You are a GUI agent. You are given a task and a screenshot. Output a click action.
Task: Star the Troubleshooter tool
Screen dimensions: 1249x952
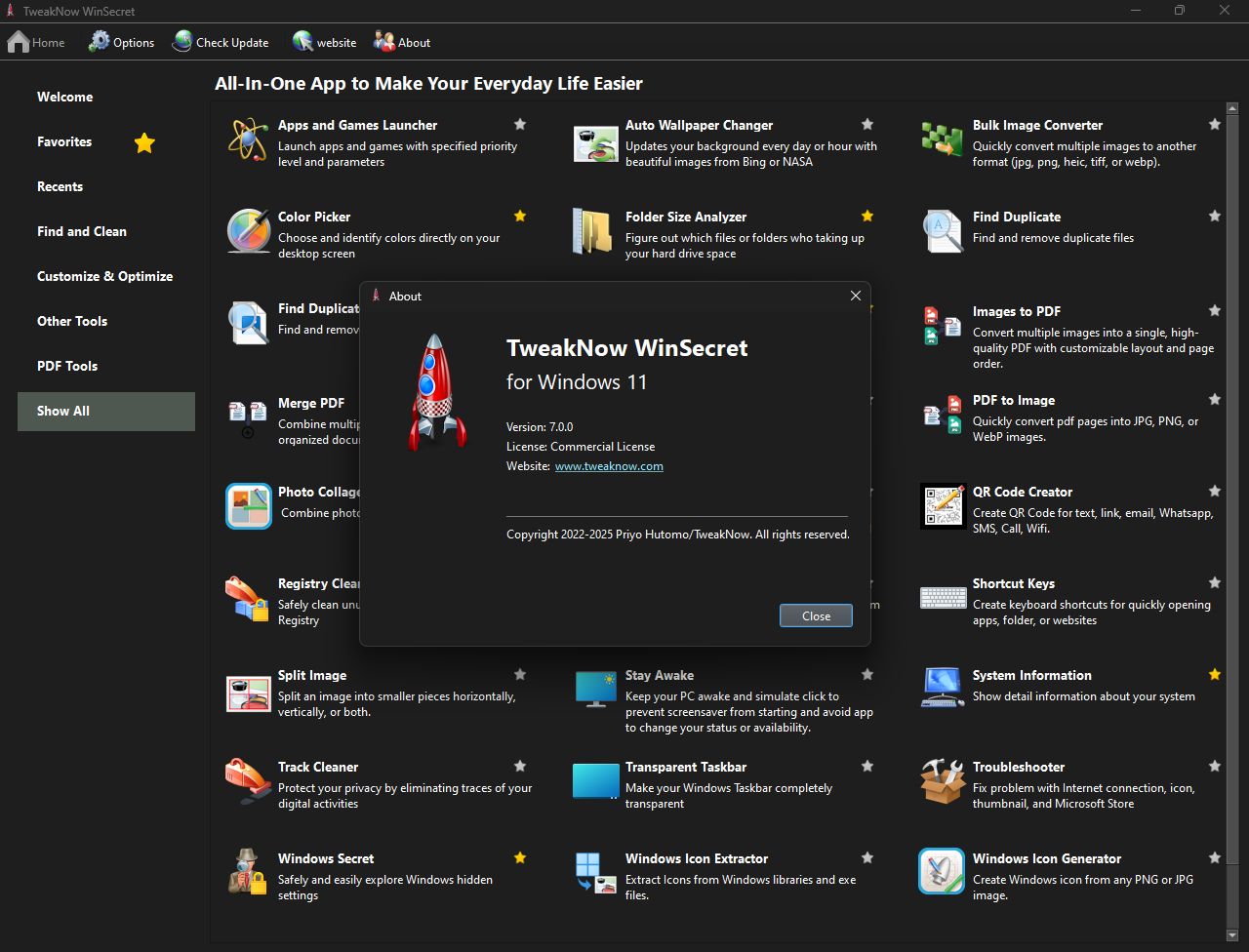click(x=1215, y=766)
